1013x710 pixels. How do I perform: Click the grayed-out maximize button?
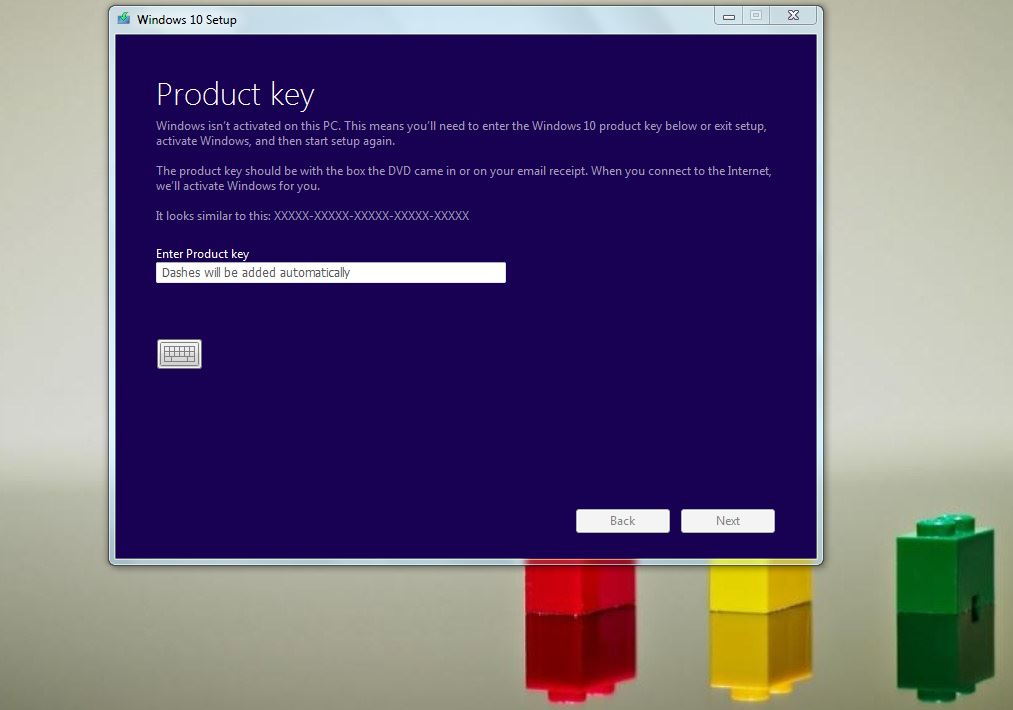tap(756, 16)
